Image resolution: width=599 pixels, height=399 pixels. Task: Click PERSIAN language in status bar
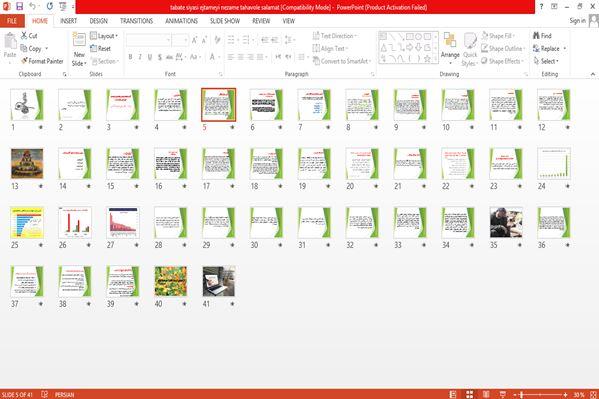click(x=64, y=394)
